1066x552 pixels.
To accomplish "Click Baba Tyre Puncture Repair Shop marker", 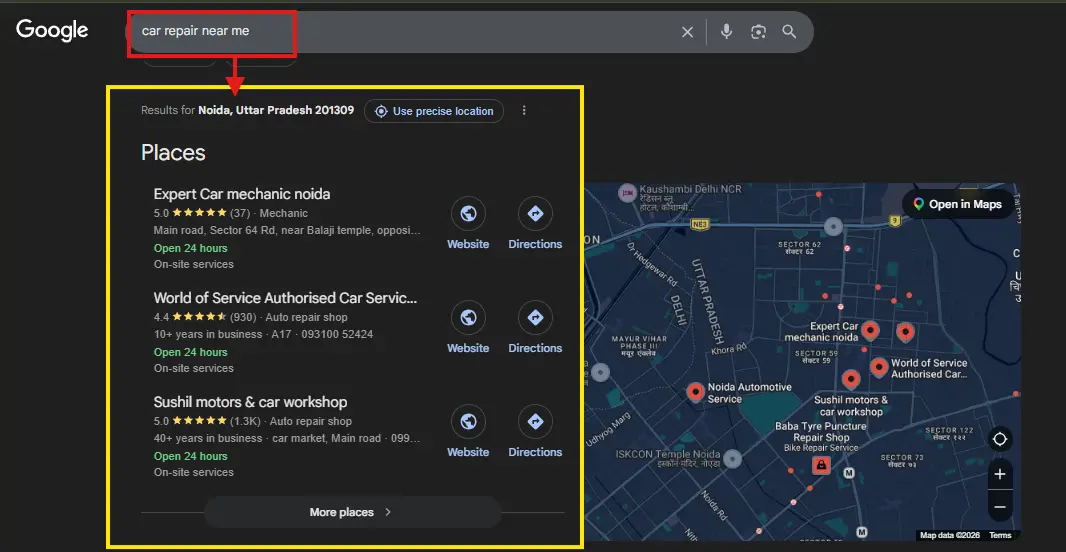I will pyautogui.click(x=821, y=465).
